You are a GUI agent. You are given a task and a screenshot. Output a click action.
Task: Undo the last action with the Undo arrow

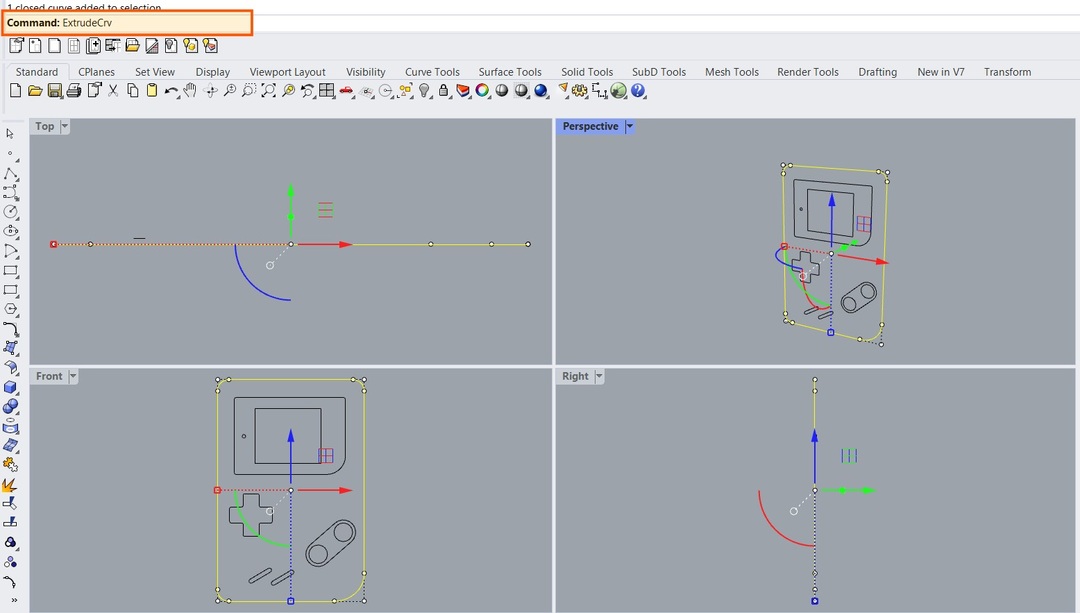point(171,90)
